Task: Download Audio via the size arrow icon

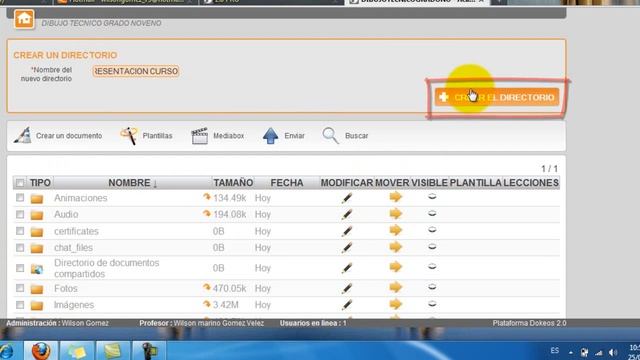Action: (x=207, y=213)
